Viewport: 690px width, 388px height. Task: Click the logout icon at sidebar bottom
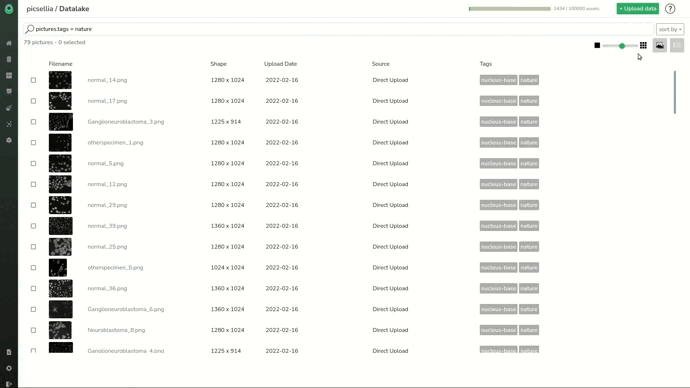[x=9, y=384]
